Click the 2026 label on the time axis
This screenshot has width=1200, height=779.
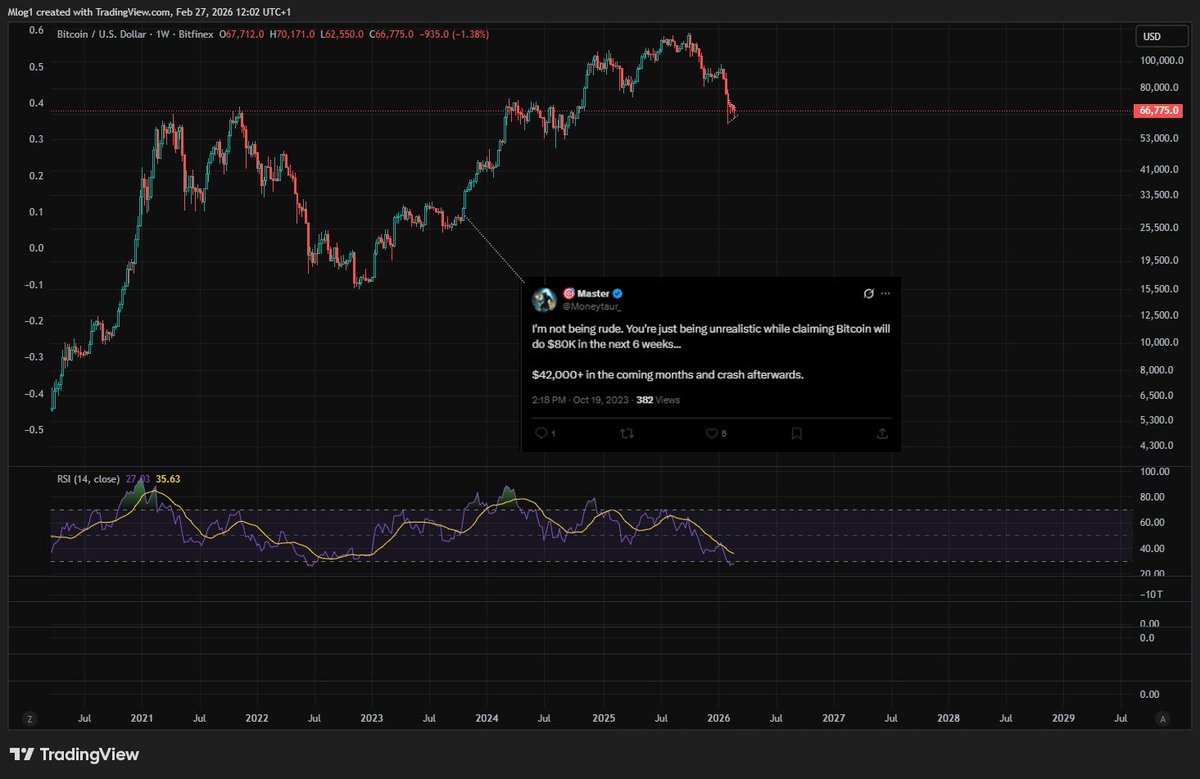(x=718, y=718)
